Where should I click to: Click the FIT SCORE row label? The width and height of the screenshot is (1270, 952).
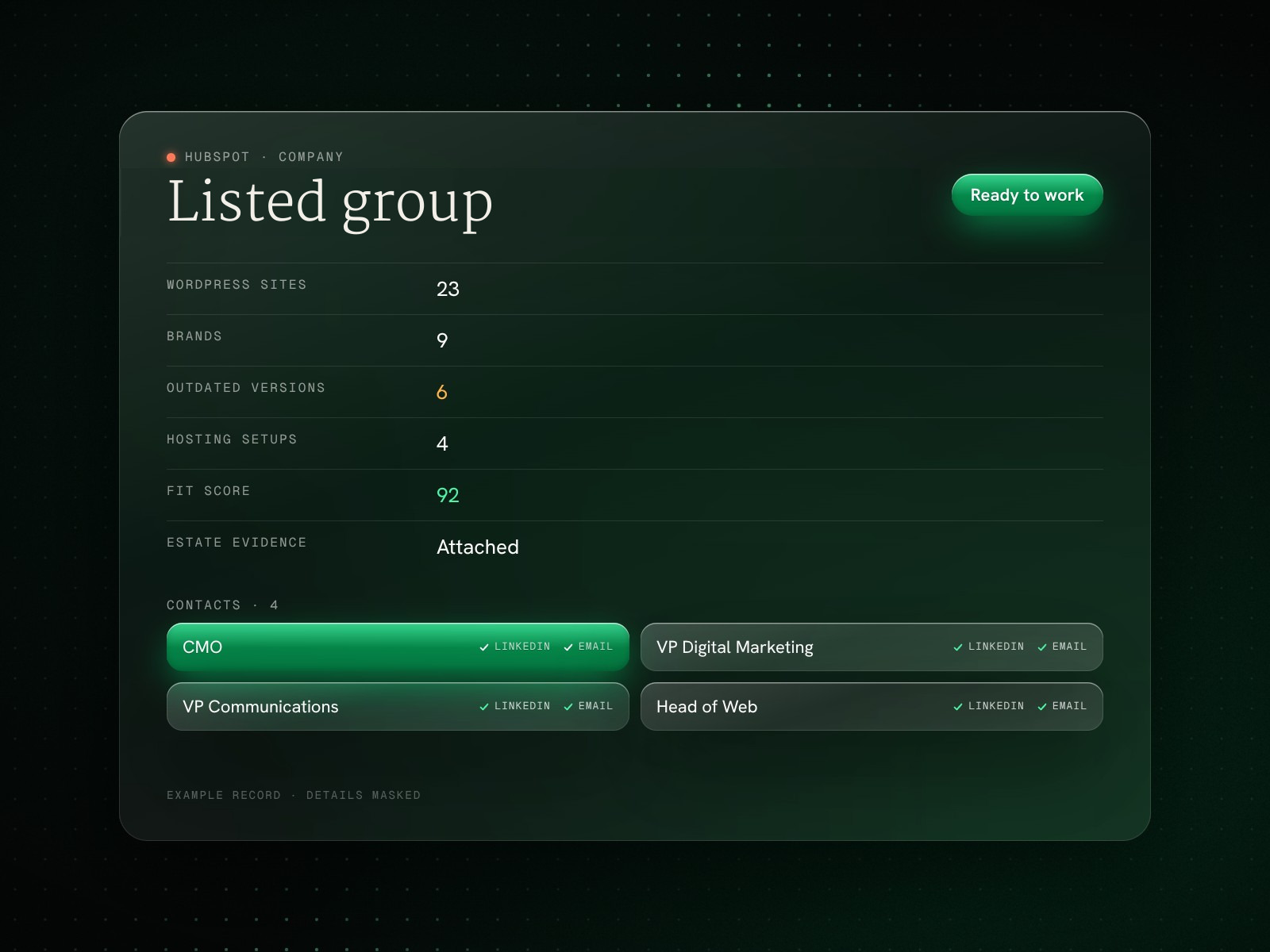pyautogui.click(x=209, y=491)
